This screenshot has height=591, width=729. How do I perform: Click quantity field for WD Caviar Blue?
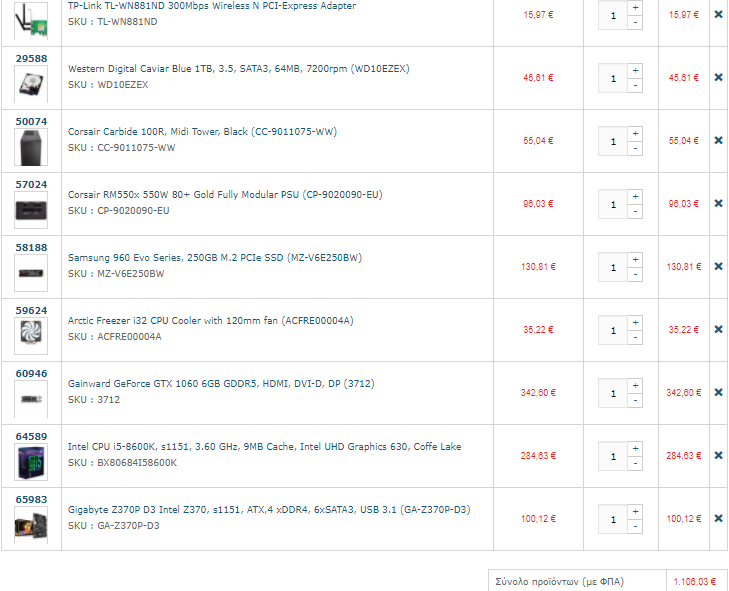pos(613,78)
